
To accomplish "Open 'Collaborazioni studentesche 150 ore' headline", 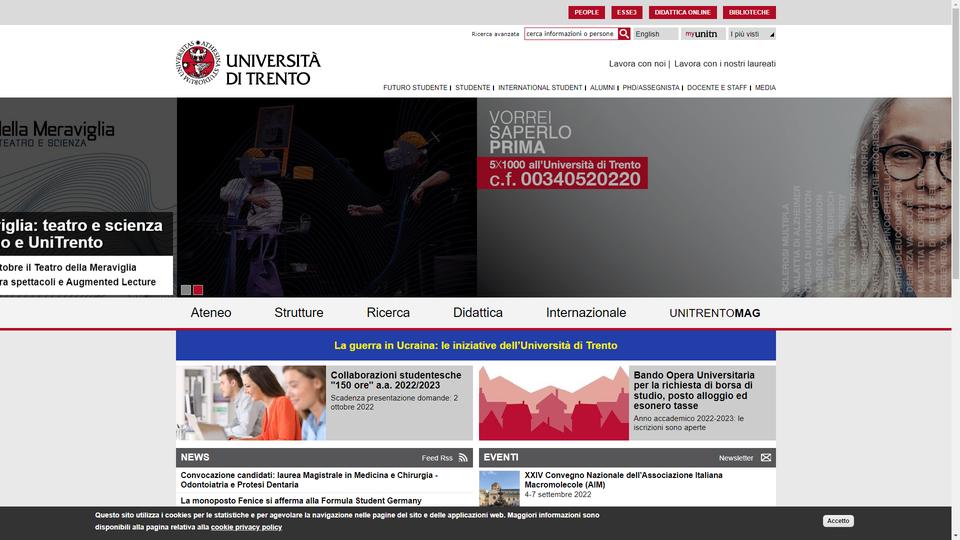I will pyautogui.click(x=396, y=380).
